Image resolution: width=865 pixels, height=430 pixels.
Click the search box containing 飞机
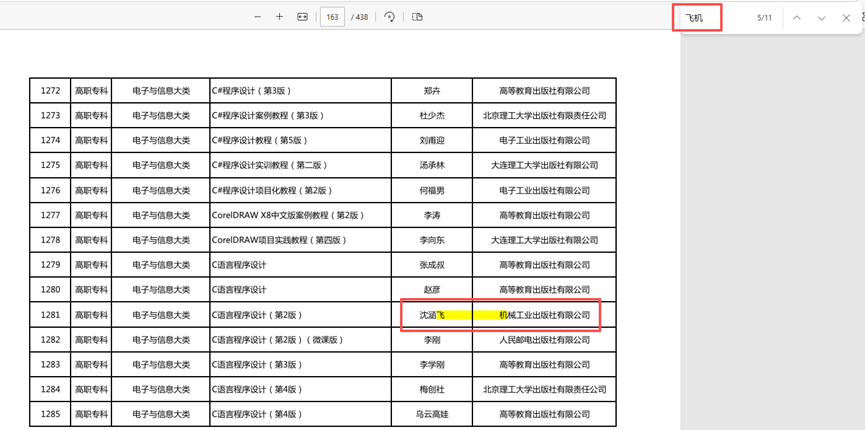tap(712, 18)
